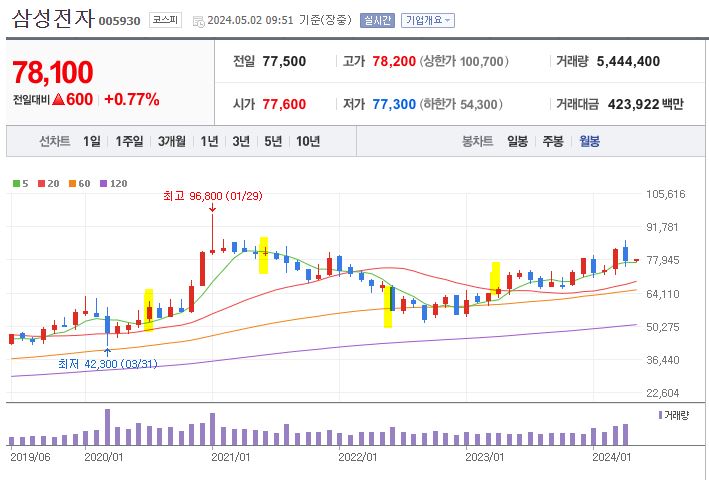Click the 2019/06 x-axis label
The height and width of the screenshot is (480, 709).
point(30,457)
